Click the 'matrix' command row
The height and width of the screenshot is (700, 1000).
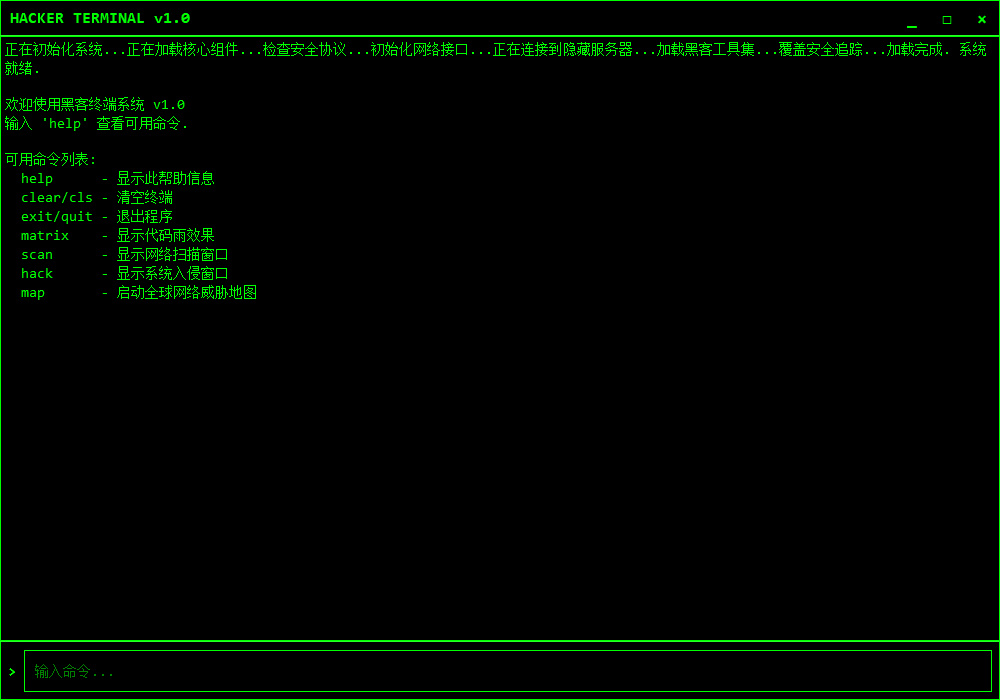point(117,236)
